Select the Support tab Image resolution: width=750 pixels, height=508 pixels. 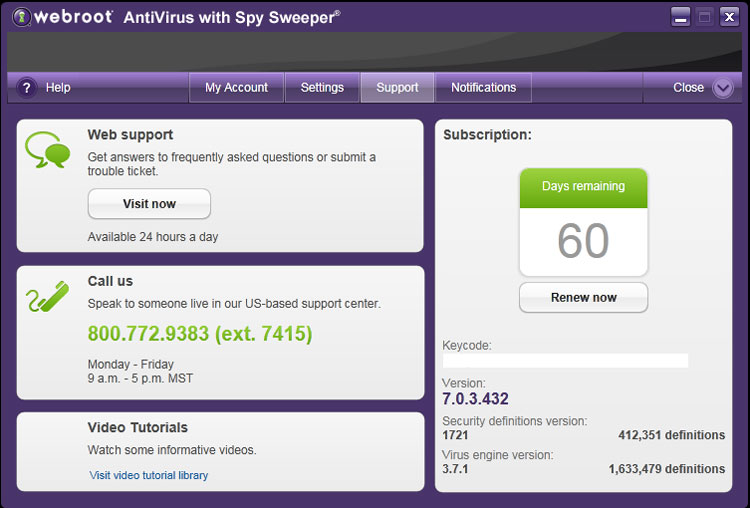pyautogui.click(x=397, y=88)
